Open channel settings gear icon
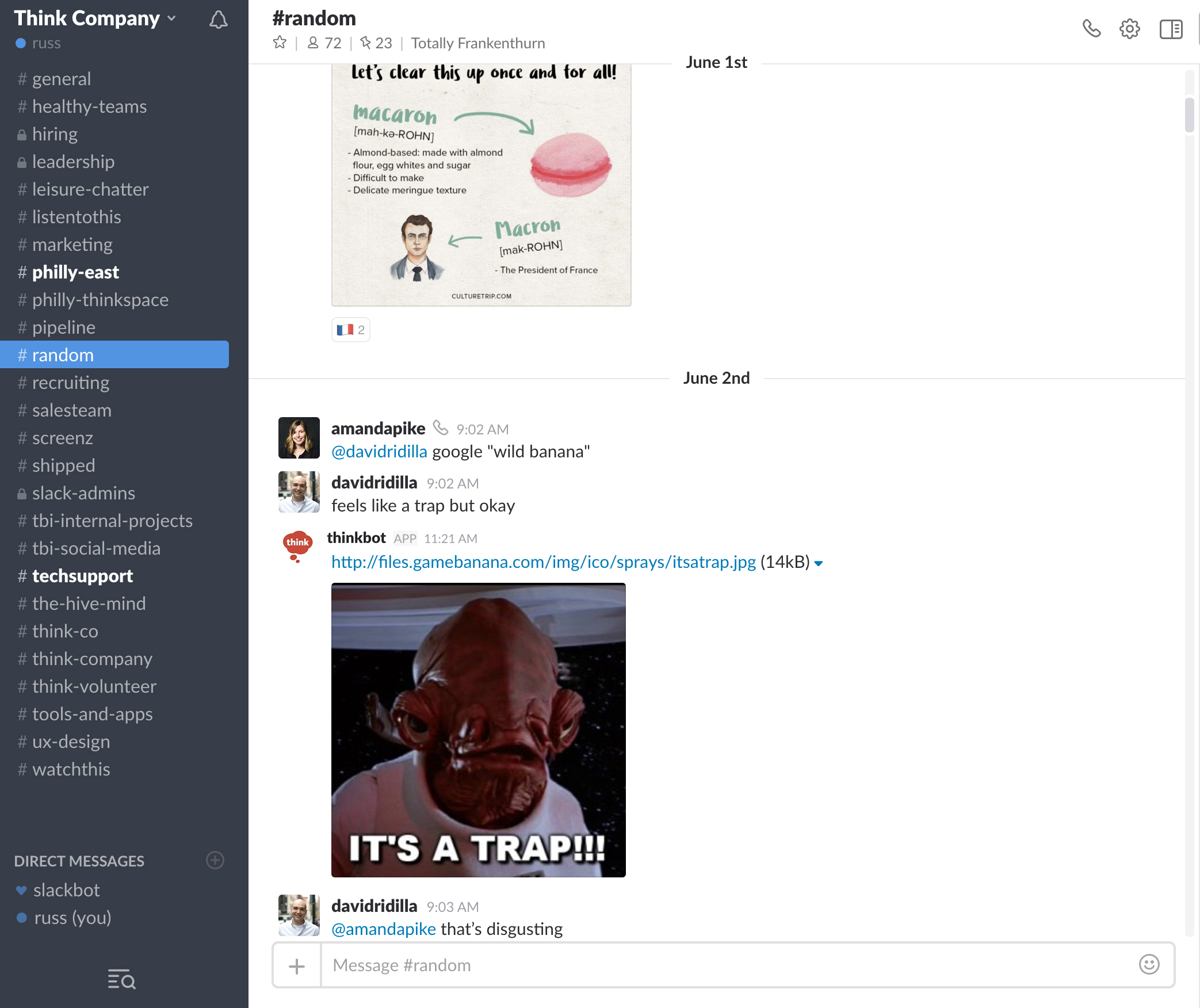Viewport: 1200px width, 1008px height. (x=1130, y=29)
